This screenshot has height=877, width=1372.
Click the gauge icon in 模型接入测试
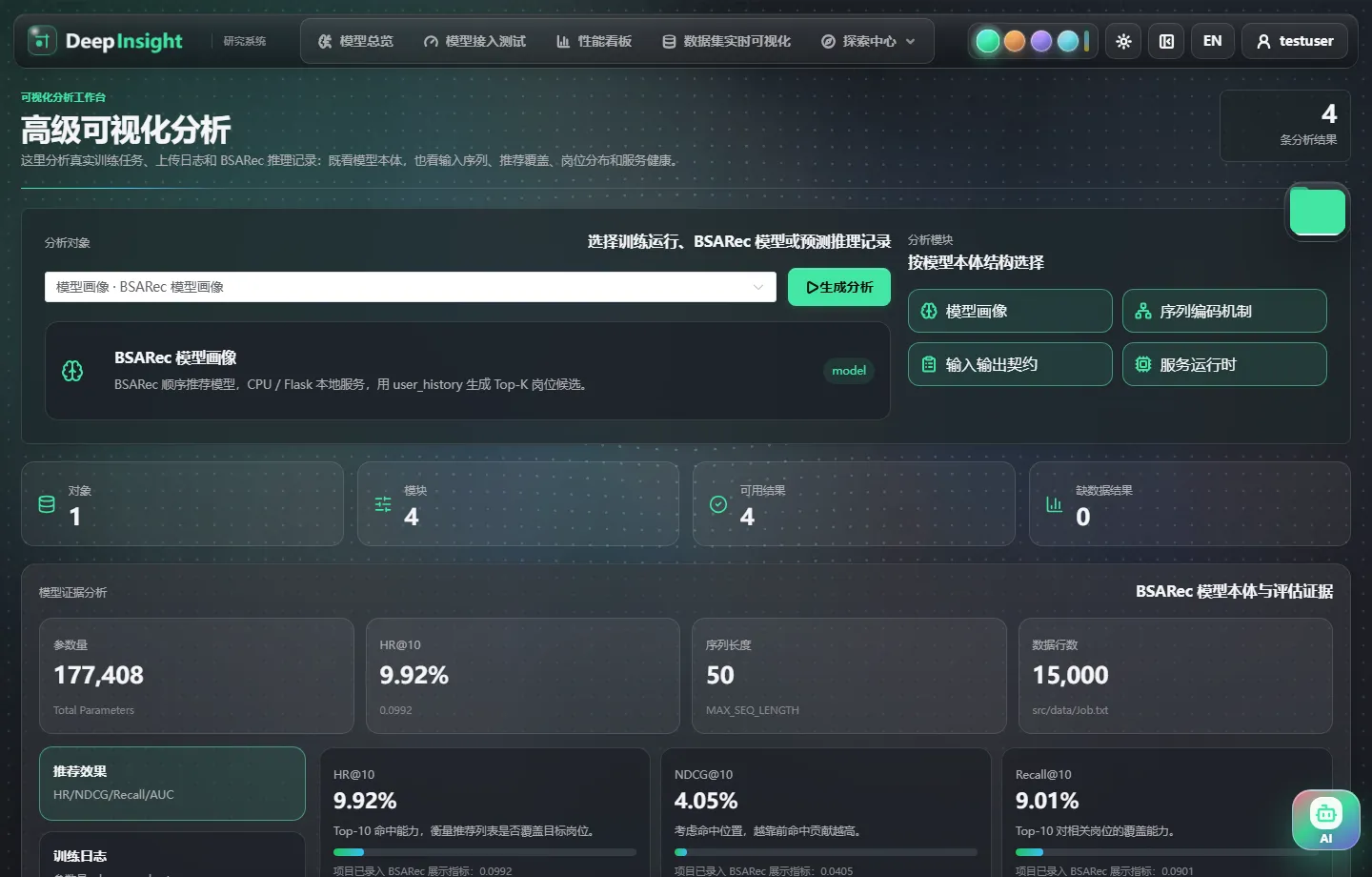click(x=431, y=41)
